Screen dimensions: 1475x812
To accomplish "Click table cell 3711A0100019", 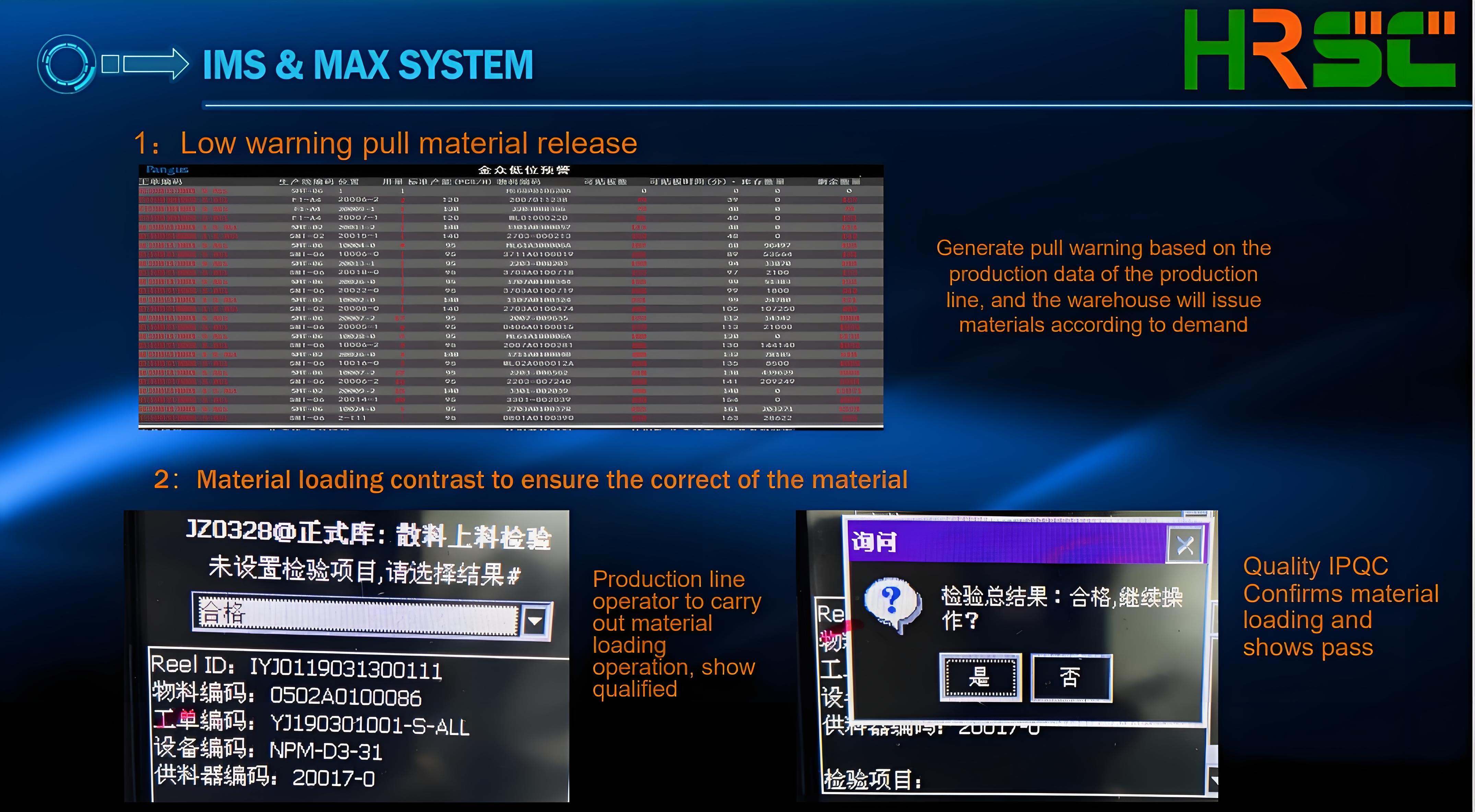I will click(538, 254).
